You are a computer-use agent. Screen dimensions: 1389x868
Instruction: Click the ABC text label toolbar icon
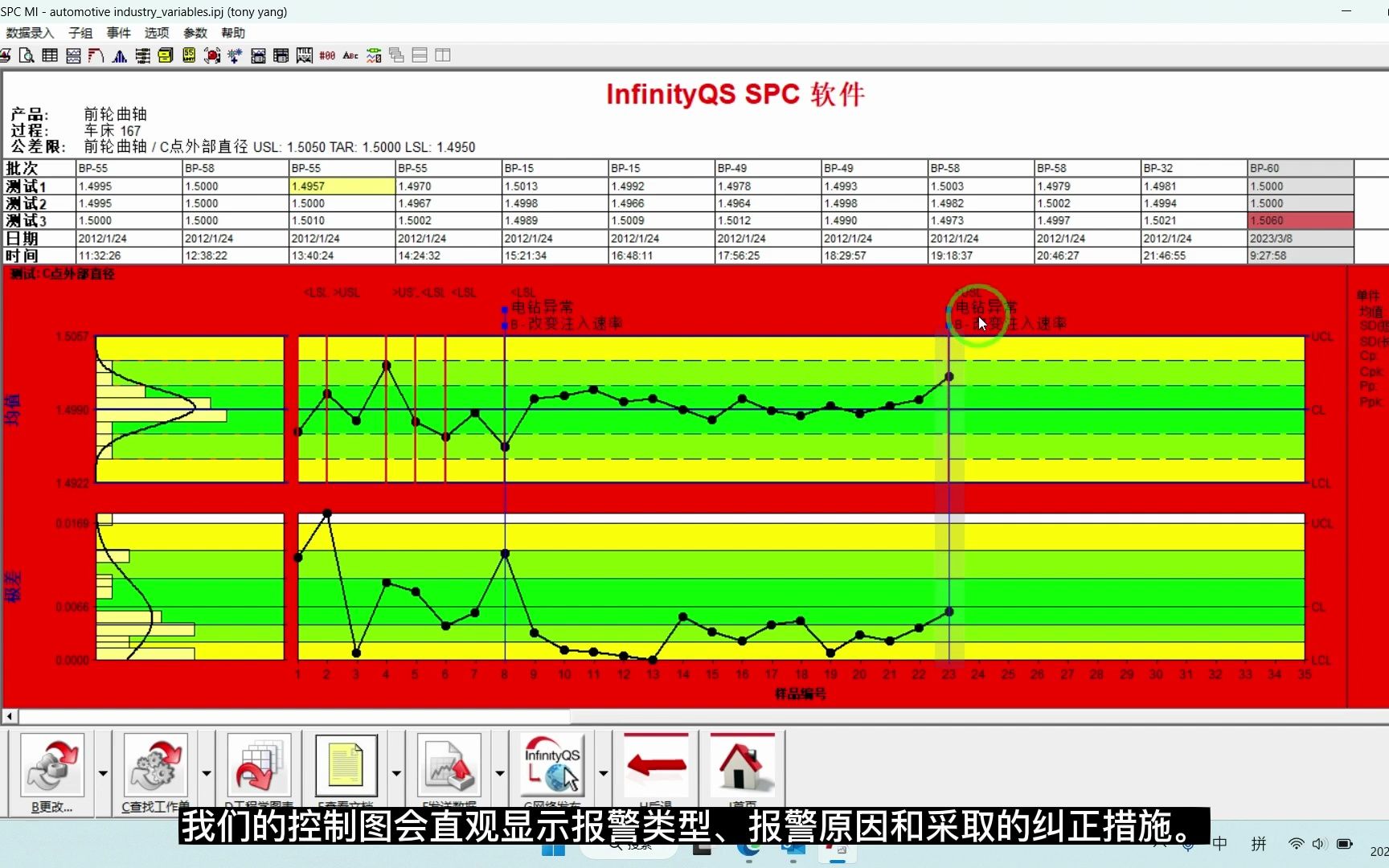(x=350, y=55)
